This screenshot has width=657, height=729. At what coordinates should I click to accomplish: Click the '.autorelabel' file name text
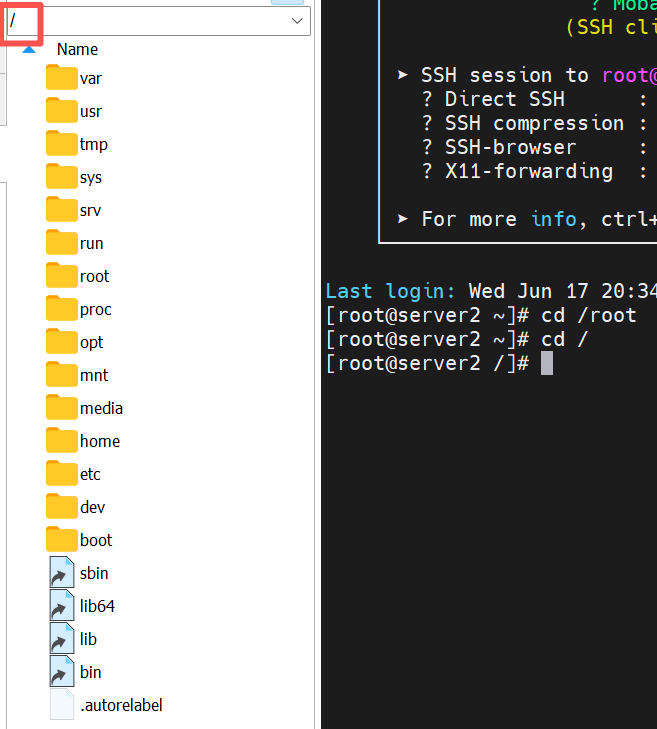[121, 705]
